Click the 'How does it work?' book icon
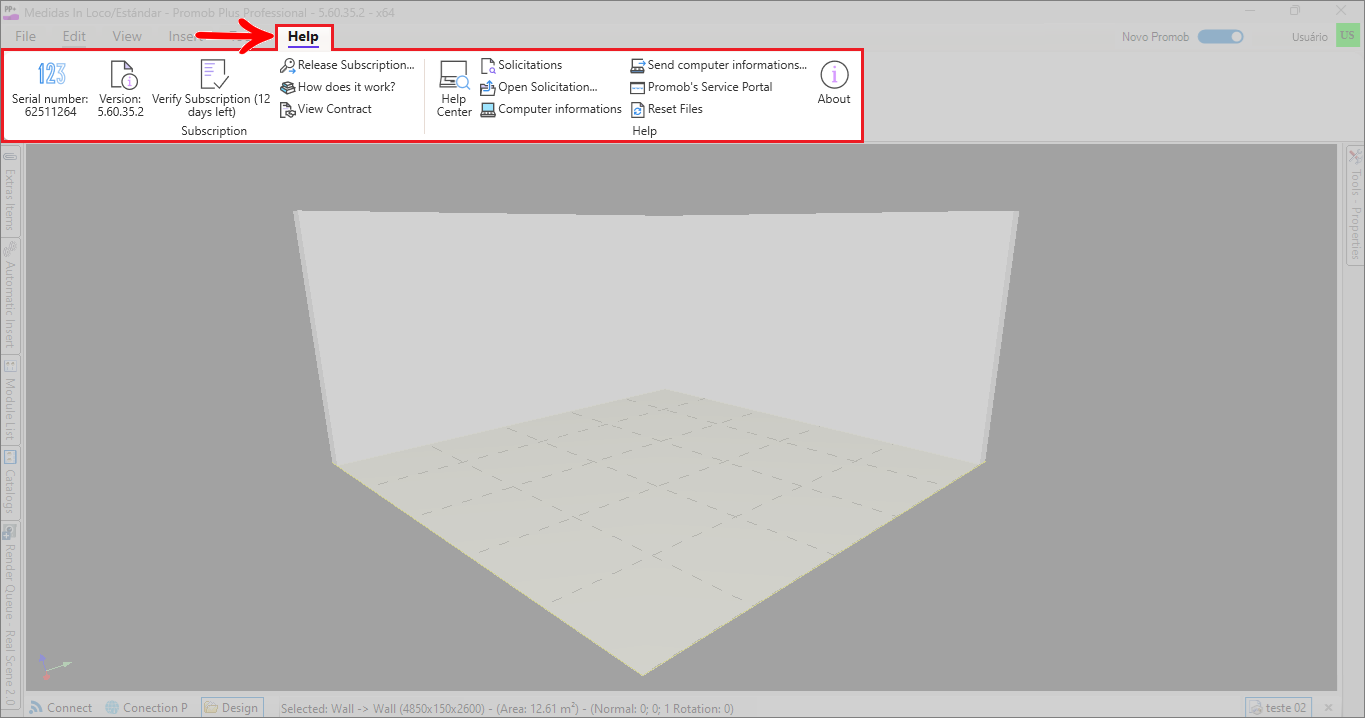 pyautogui.click(x=288, y=87)
